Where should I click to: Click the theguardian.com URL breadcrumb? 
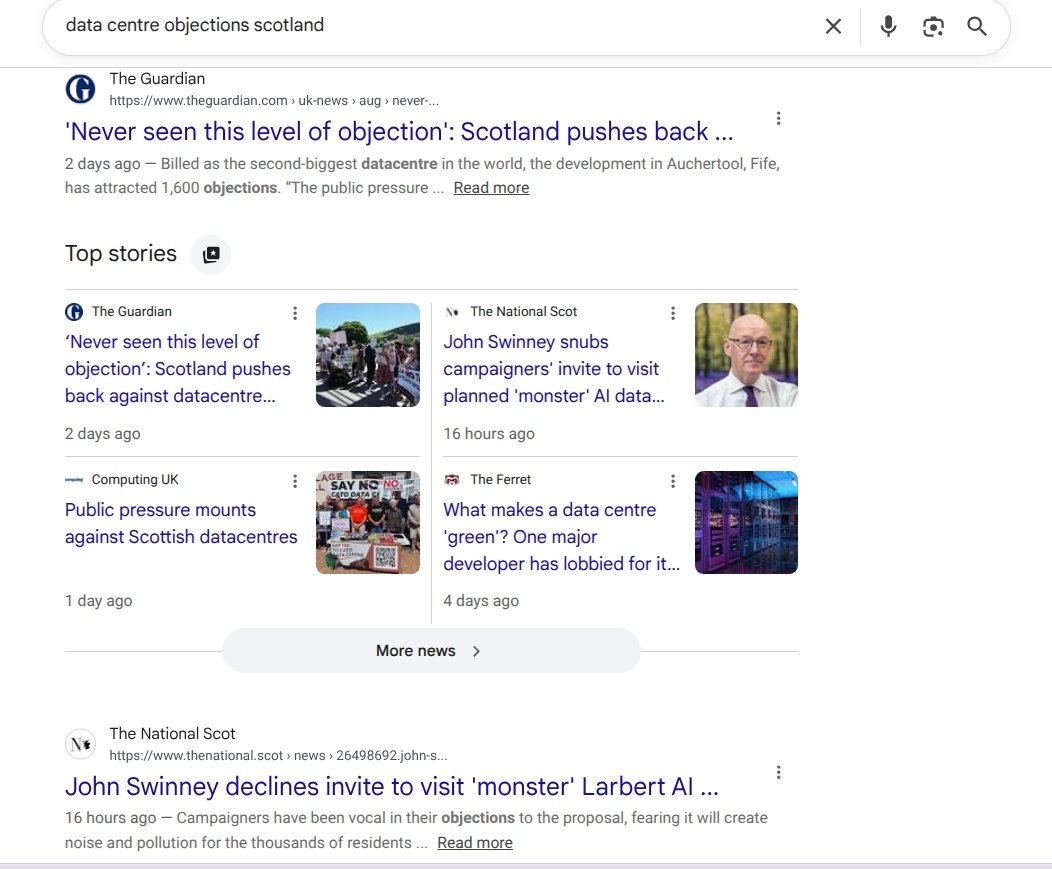(274, 101)
